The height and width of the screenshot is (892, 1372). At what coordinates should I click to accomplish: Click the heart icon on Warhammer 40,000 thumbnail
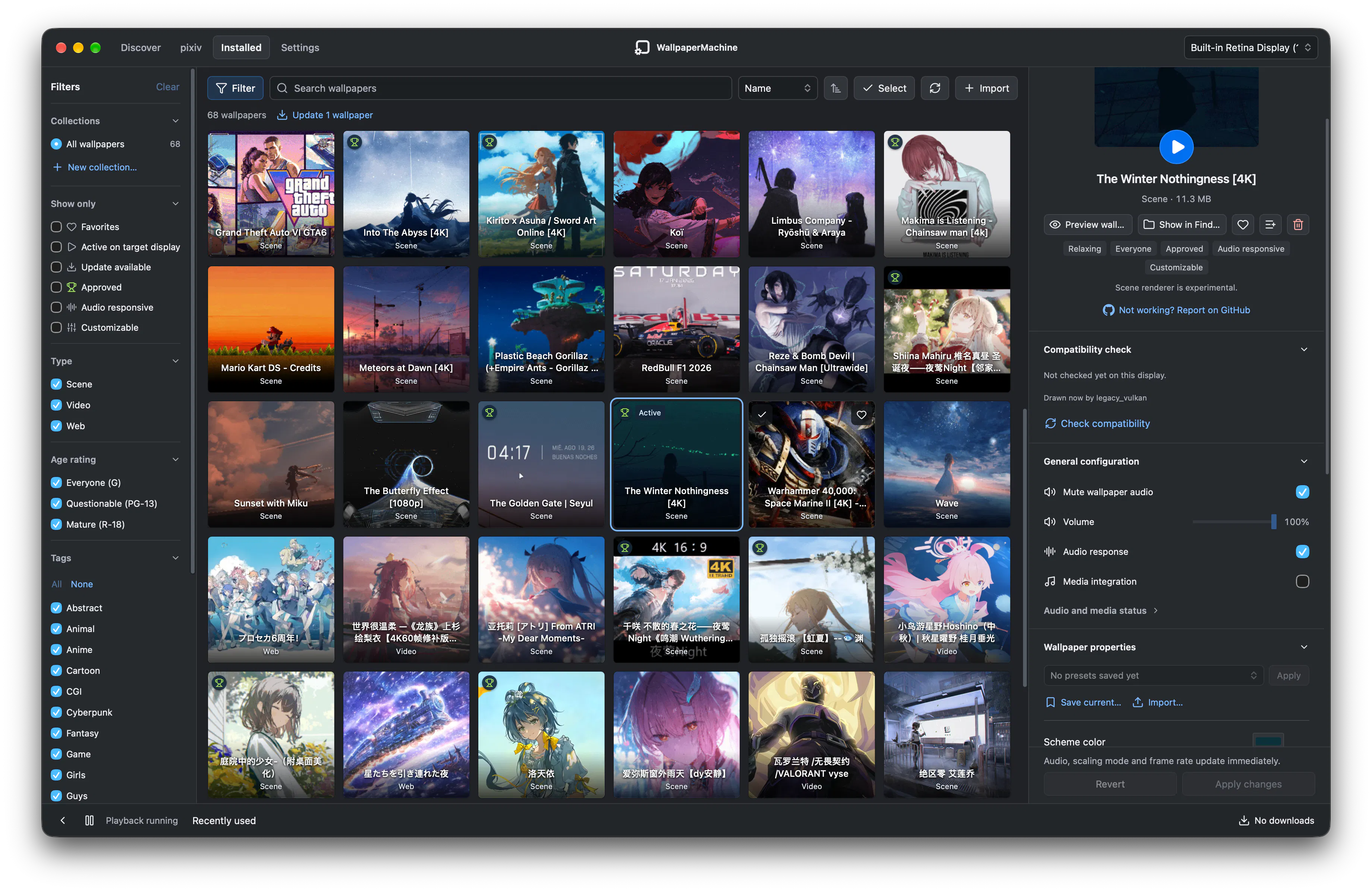[861, 415]
